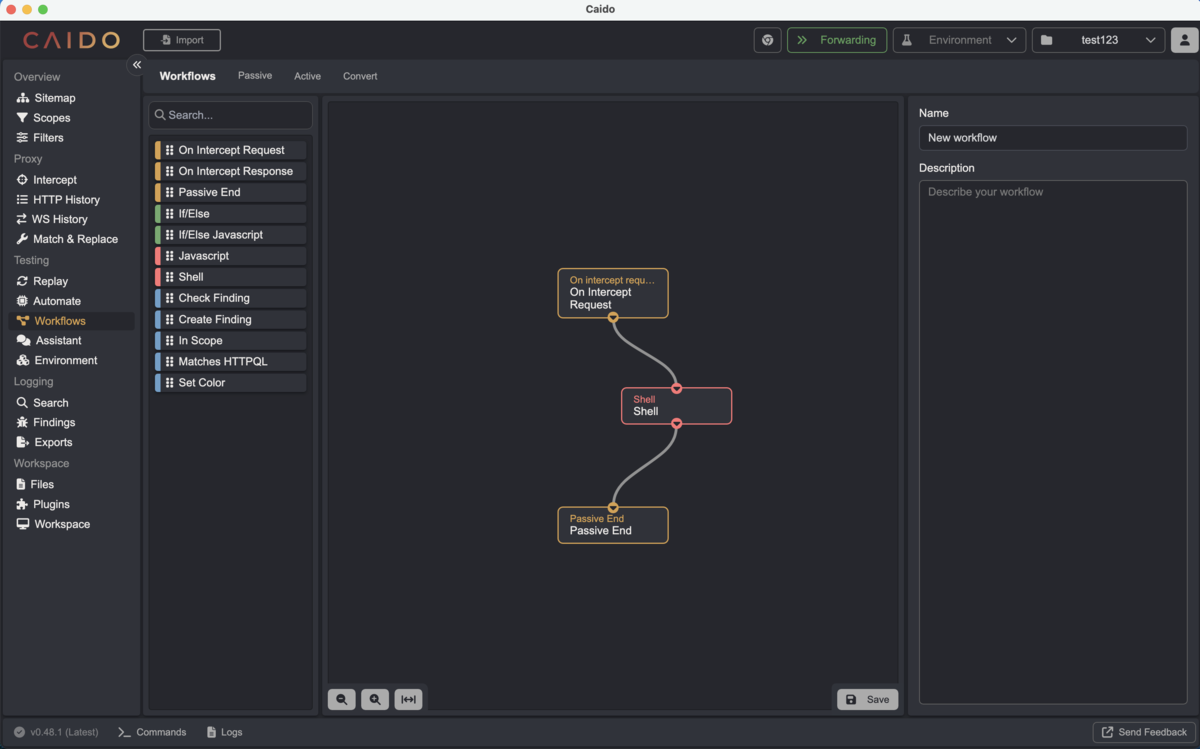
Task: Click the Workspace monitor icon
Action: [23, 524]
